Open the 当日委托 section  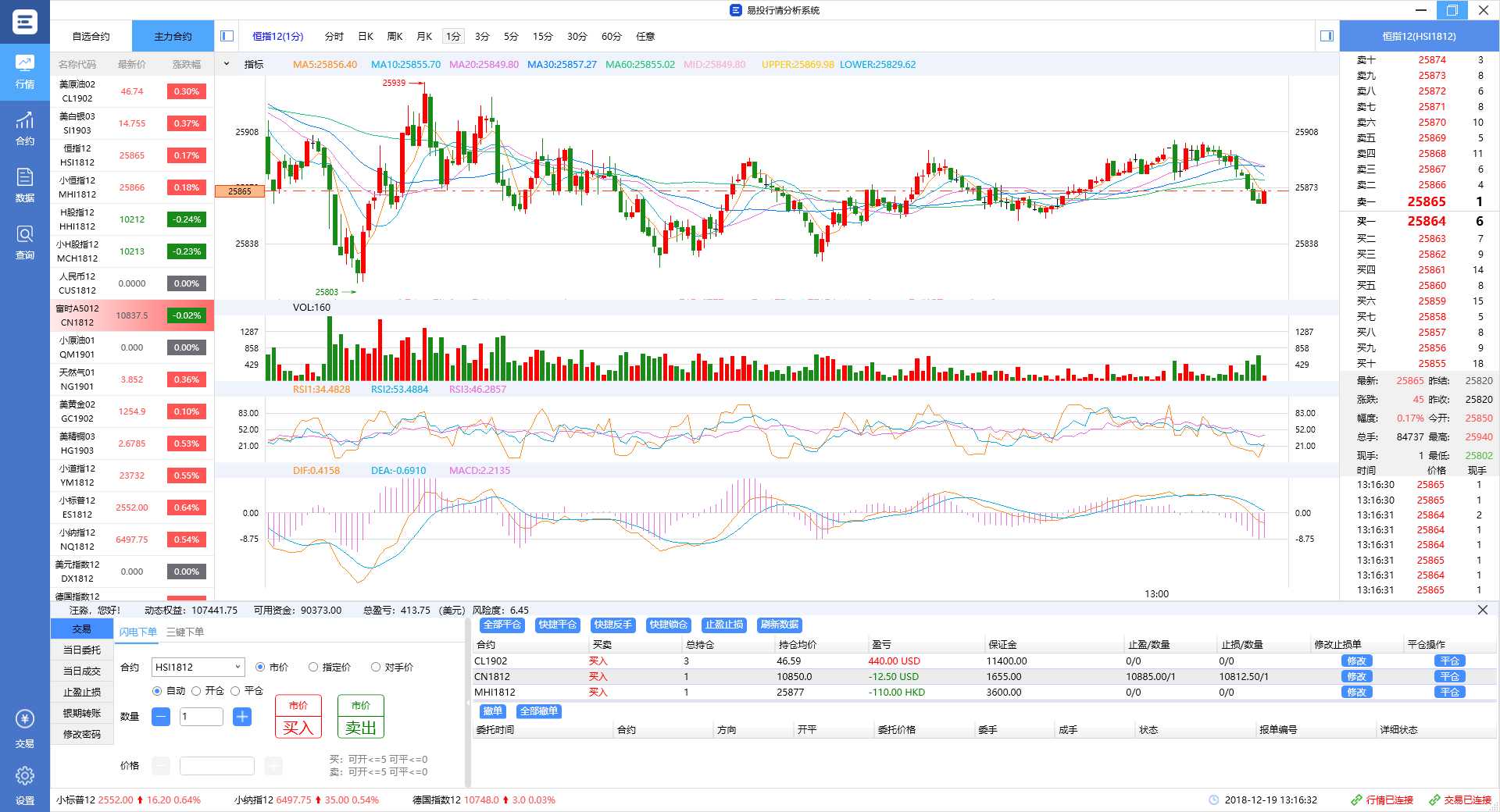pyautogui.click(x=82, y=650)
